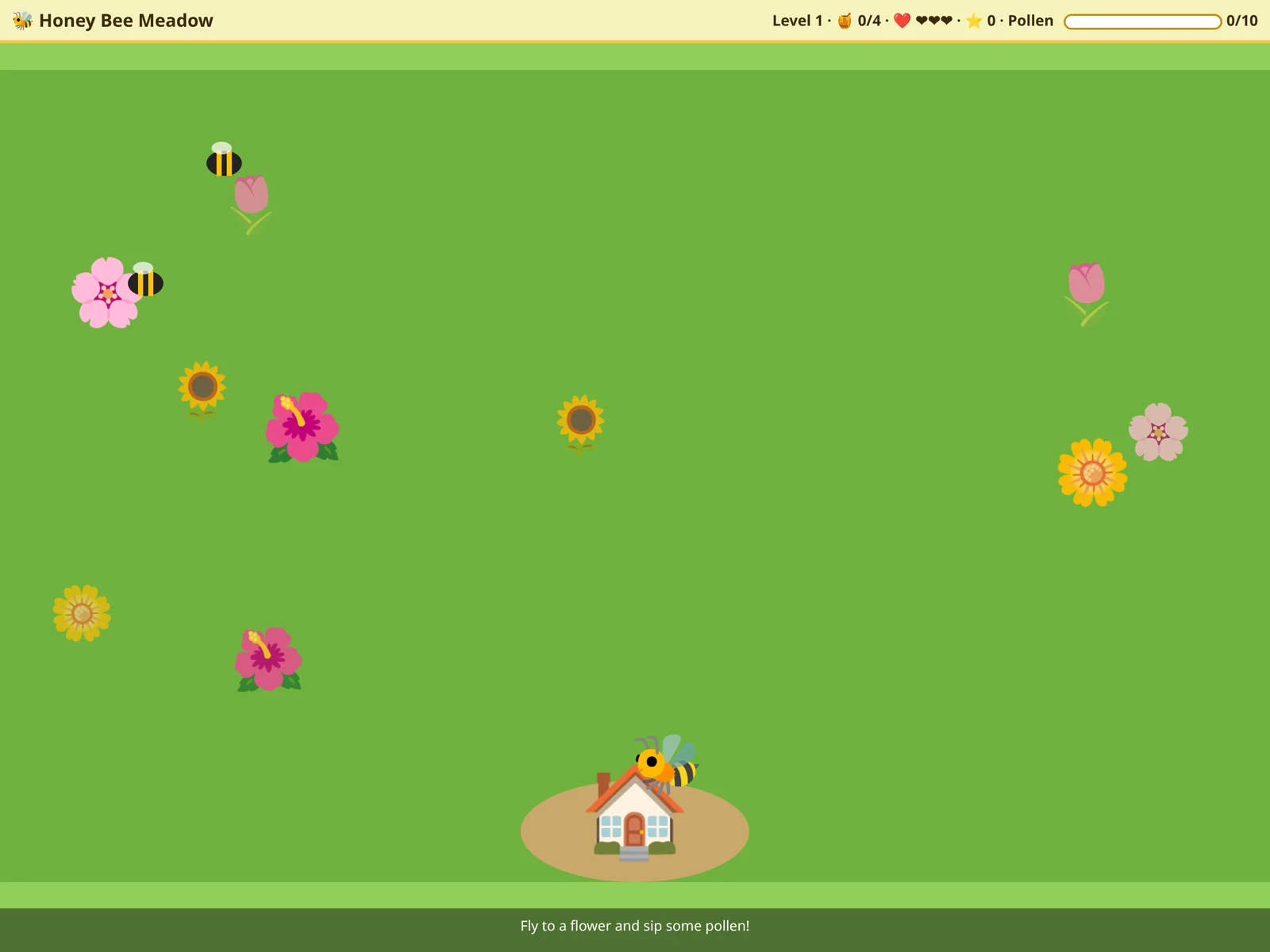Pick the bright pink cherry blossom beside the bumblebee
The image size is (1270, 952).
[106, 292]
